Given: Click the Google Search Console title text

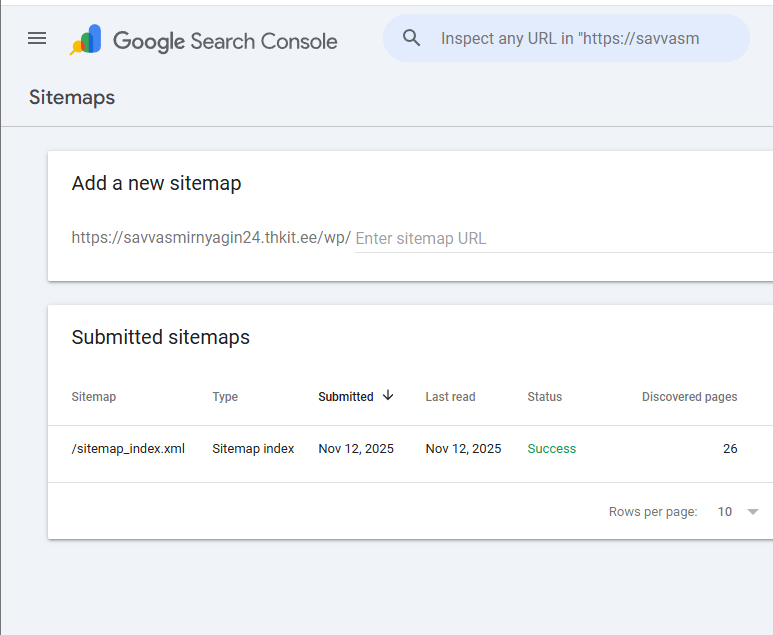Looking at the screenshot, I should click(225, 41).
